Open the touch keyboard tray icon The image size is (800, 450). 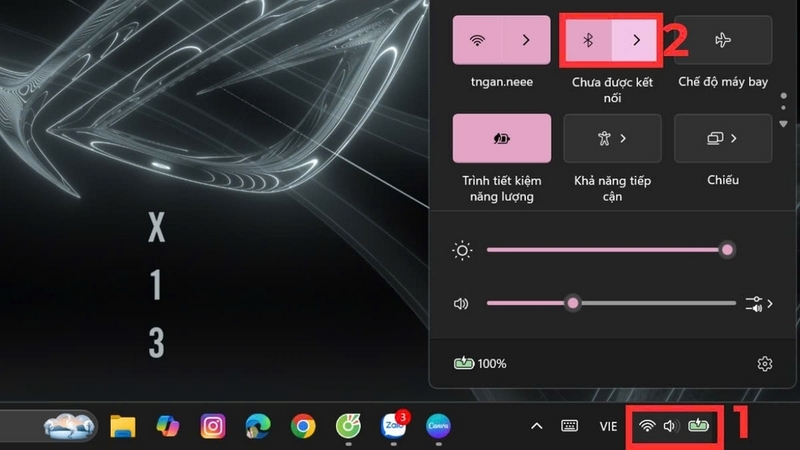click(x=569, y=426)
